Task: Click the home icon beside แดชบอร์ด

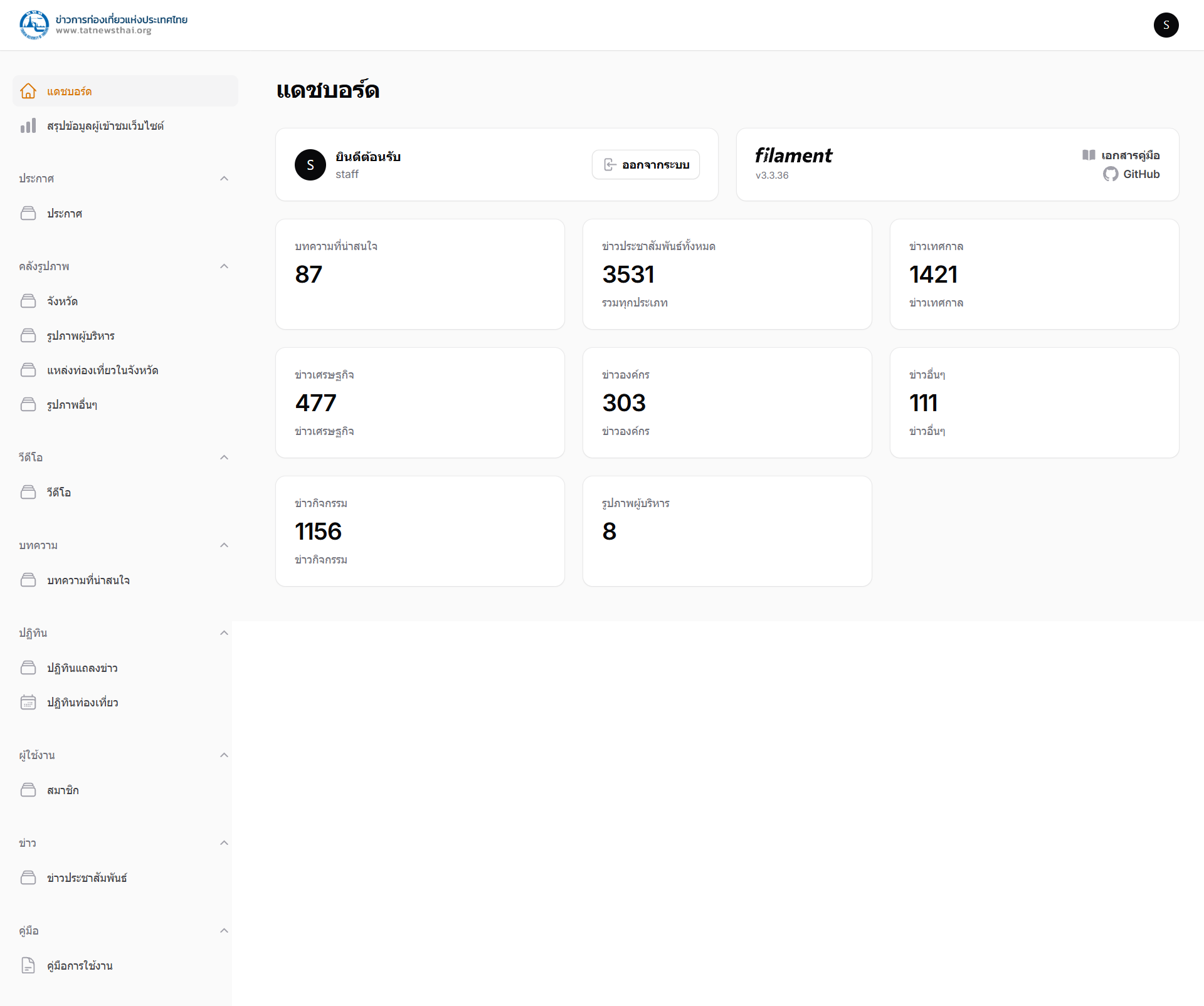Action: coord(28,91)
